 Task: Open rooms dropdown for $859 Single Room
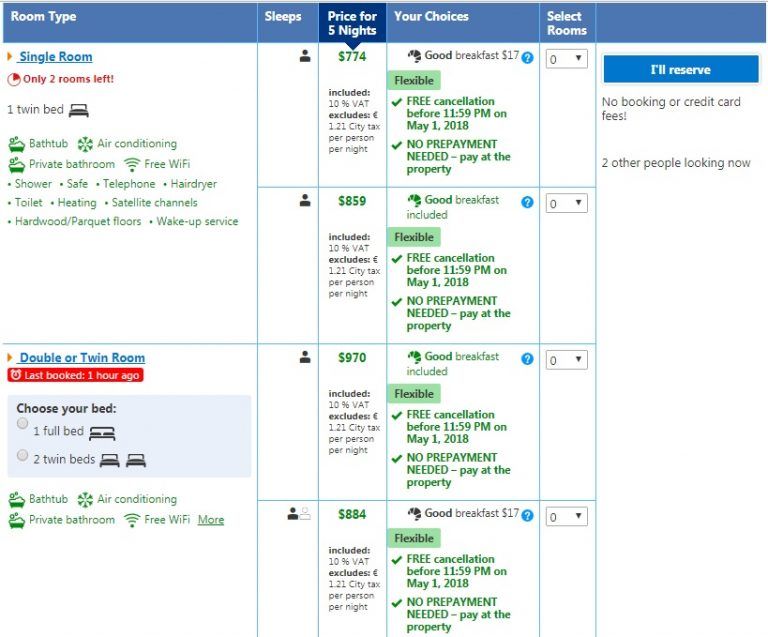(x=566, y=203)
